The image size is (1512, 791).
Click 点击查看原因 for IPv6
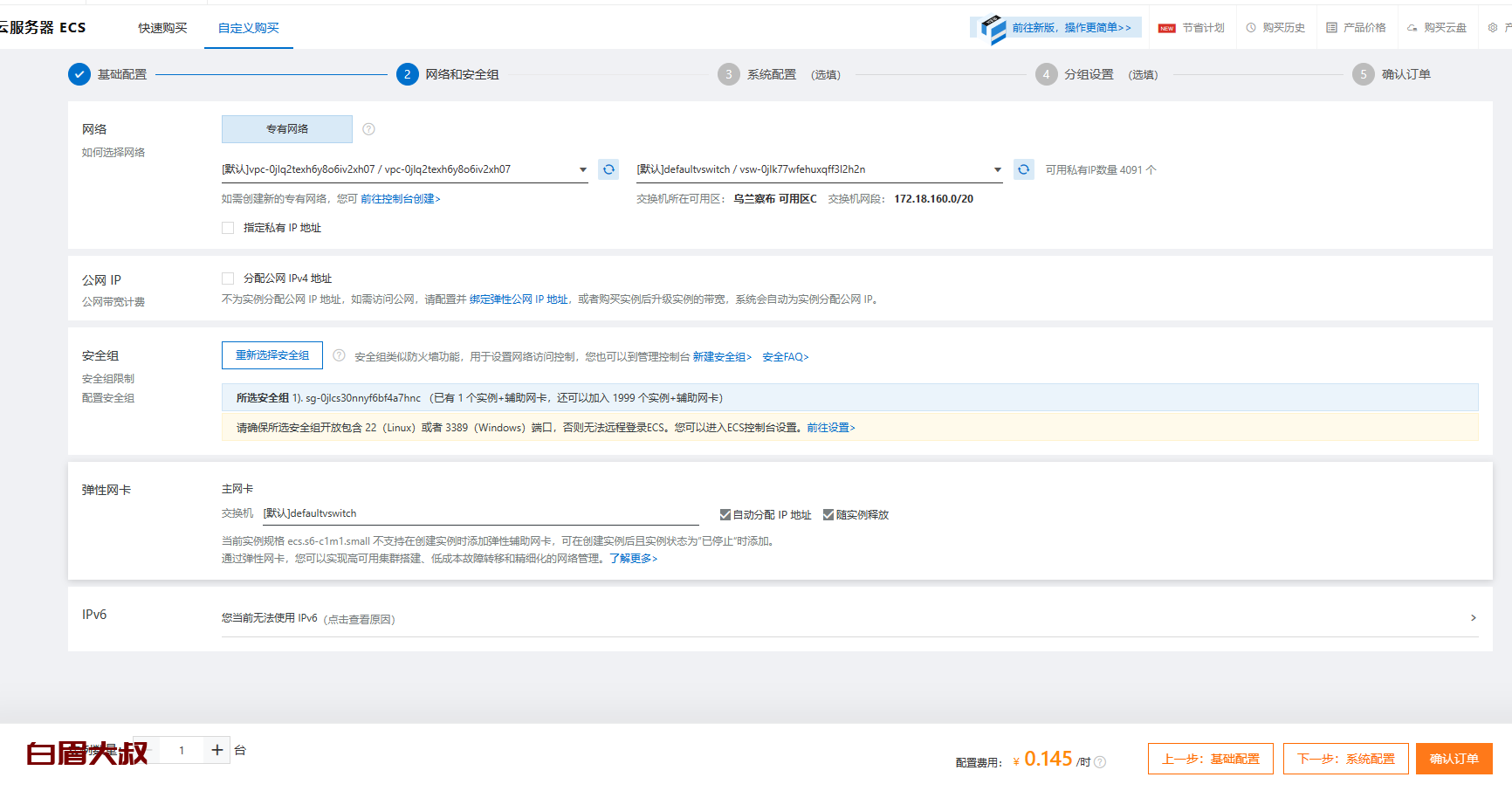(360, 619)
